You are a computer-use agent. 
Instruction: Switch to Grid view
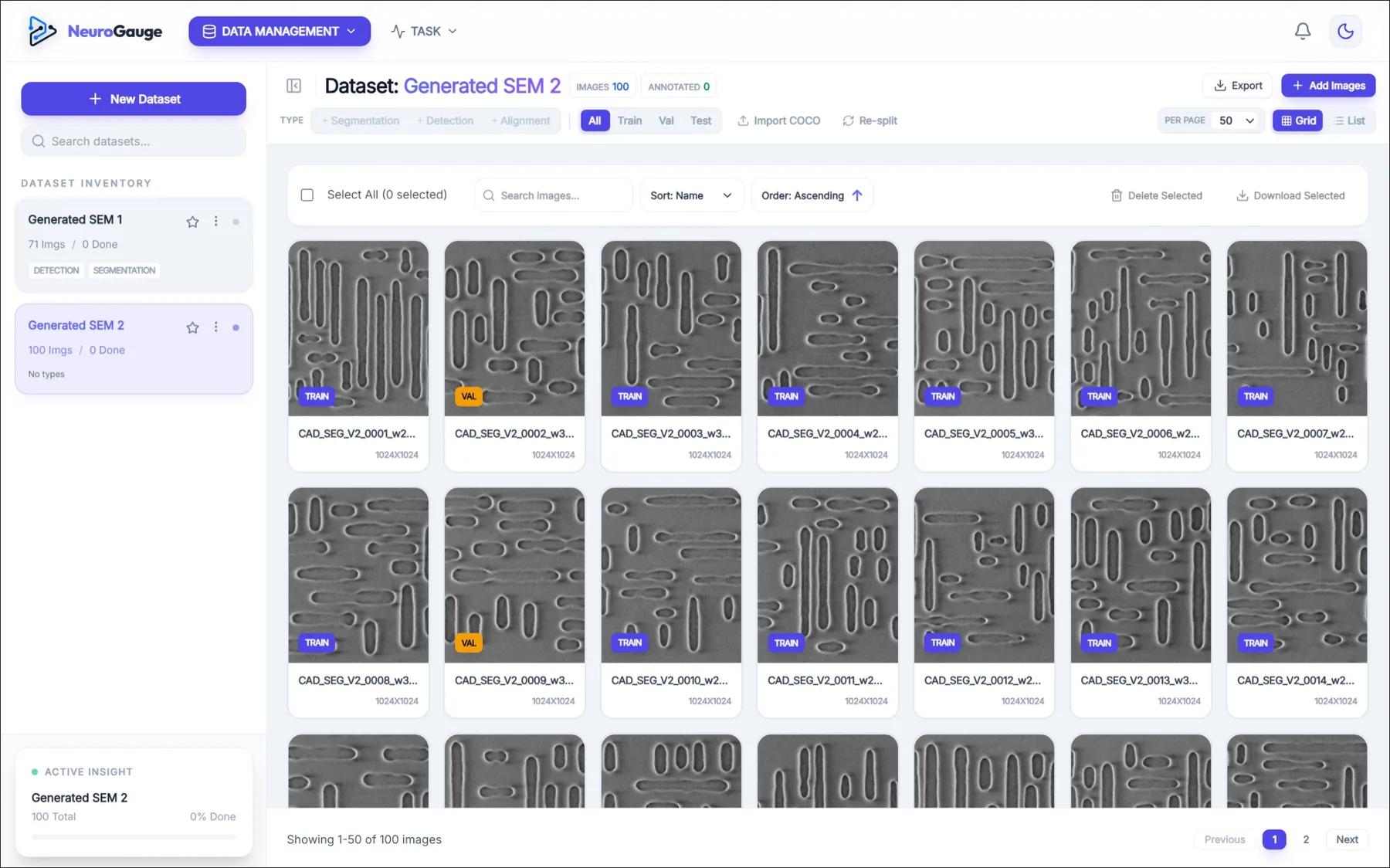click(1298, 121)
